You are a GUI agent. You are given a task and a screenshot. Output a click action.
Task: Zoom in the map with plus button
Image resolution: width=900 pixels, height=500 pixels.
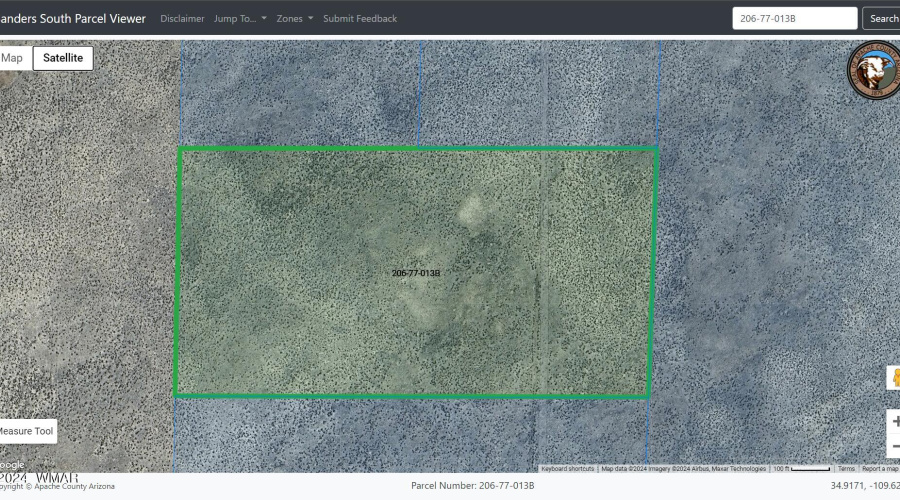point(894,422)
